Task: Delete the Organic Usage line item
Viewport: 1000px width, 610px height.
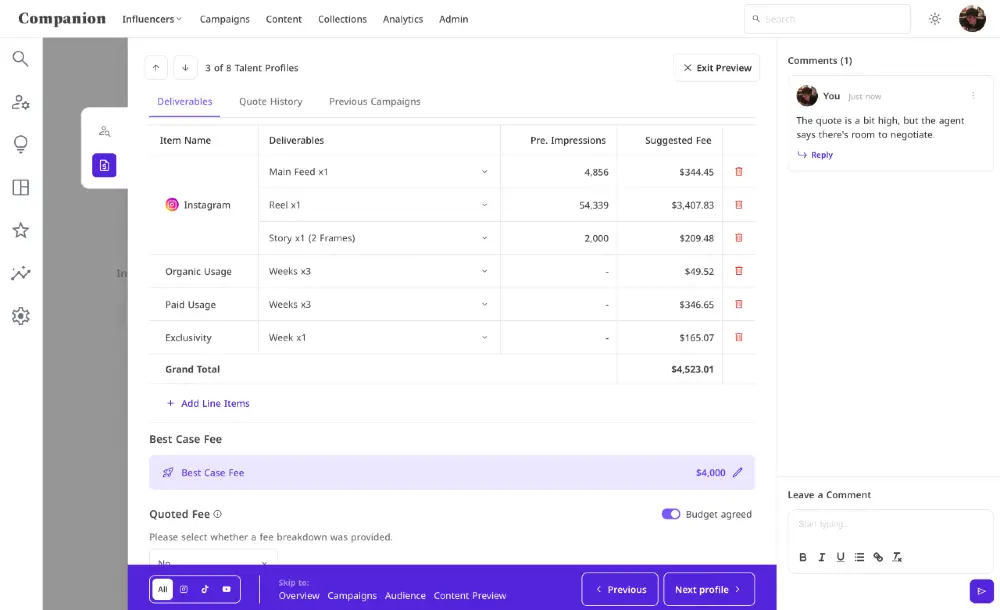Action: coord(739,271)
